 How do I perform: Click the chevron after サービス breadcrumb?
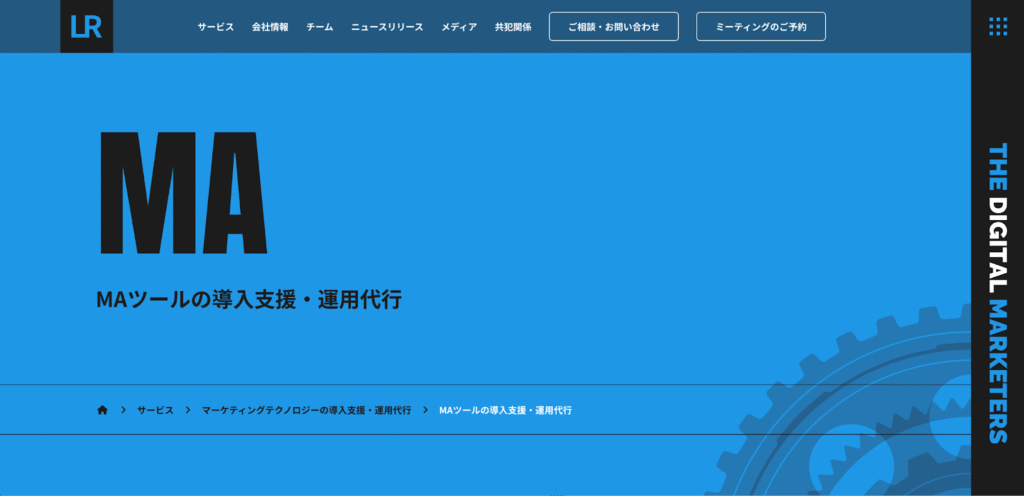[188, 410]
